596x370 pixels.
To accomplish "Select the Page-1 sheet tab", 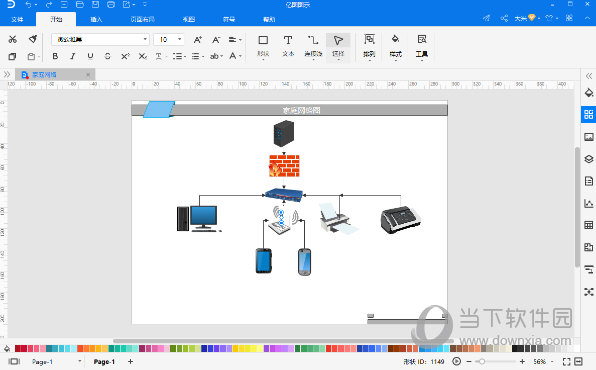I will [104, 361].
